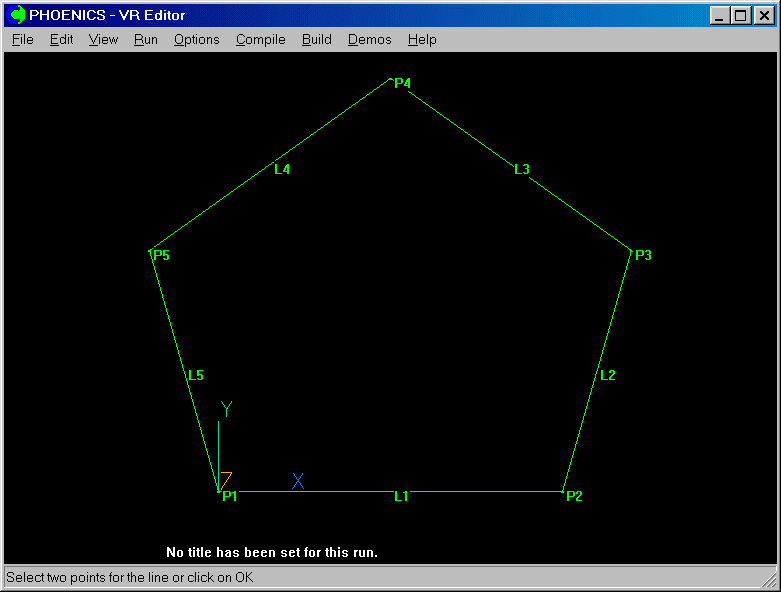Select line L1 label at bottom
Image resolution: width=781 pixels, height=592 pixels.
401,496
